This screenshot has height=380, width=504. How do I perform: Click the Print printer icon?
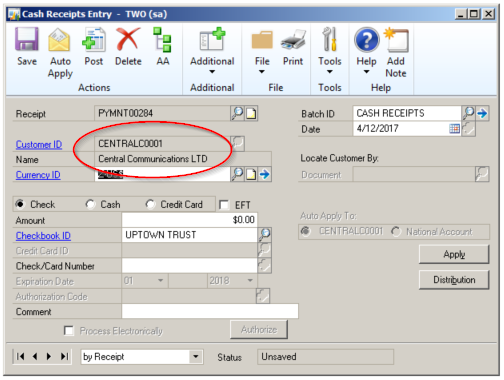(293, 41)
